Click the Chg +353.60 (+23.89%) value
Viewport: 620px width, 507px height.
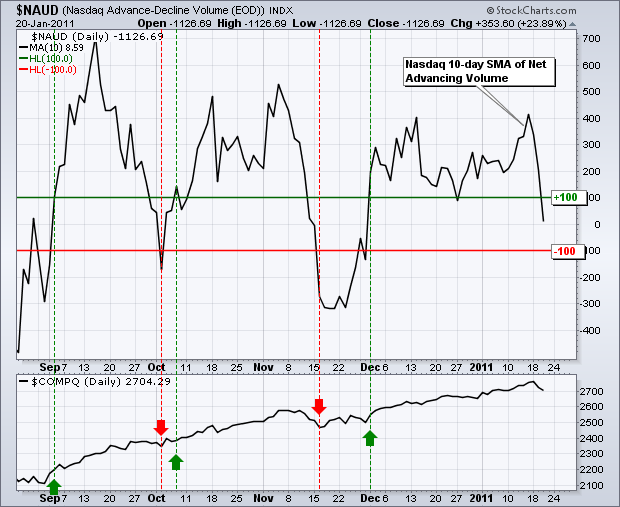coord(508,23)
